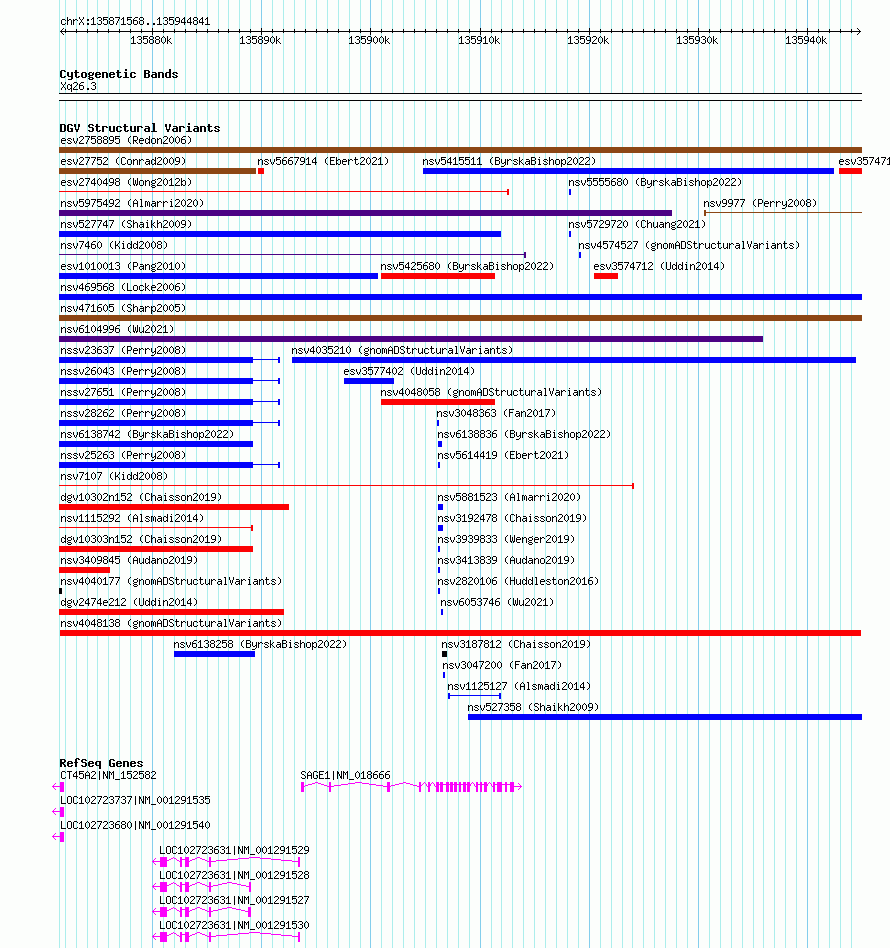Click nsv527358 (Shaikh2009) blue bar
Screen dimensions: 890x948
pyautogui.click(x=664, y=717)
